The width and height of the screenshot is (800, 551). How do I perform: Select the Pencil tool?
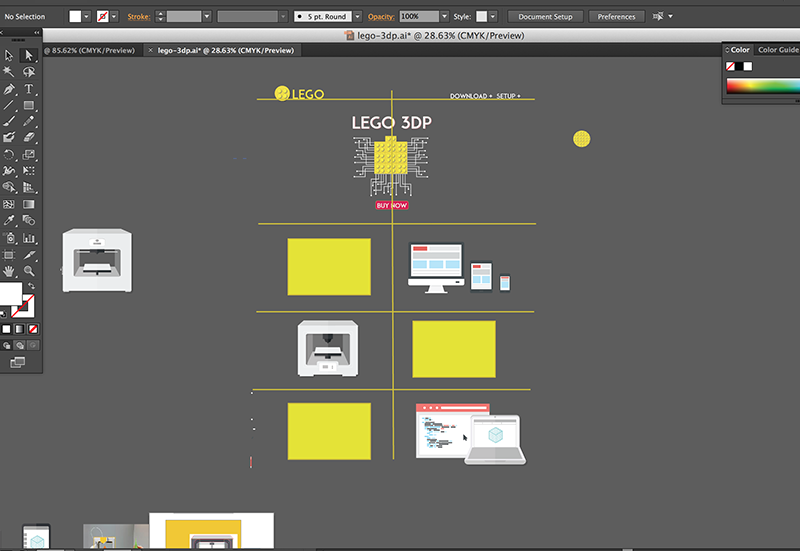click(x=29, y=121)
